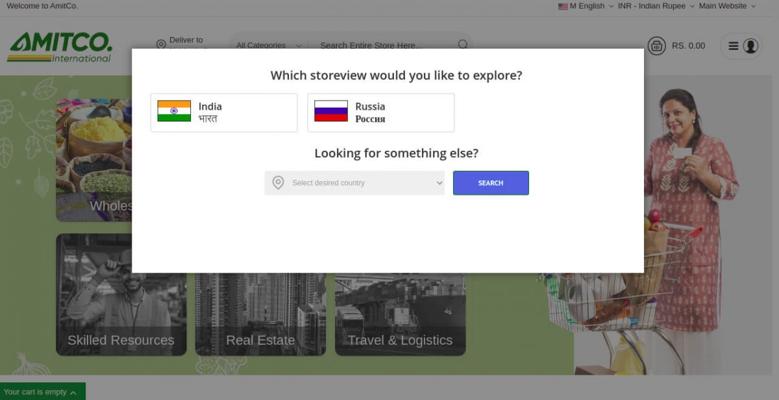Click the Search Entire Store input field
Image resolution: width=779 pixels, height=400 pixels.
point(385,45)
